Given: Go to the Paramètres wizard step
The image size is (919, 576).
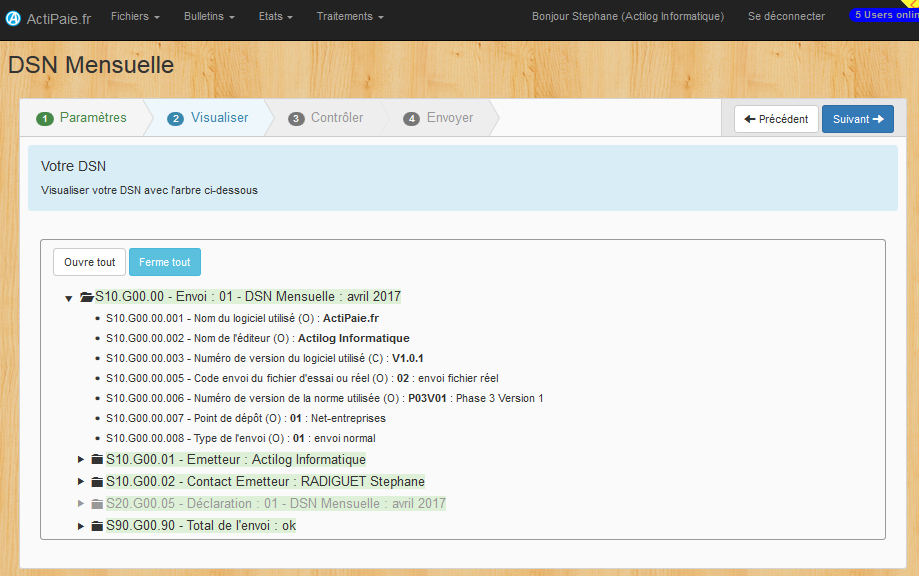Looking at the screenshot, I should (81, 118).
